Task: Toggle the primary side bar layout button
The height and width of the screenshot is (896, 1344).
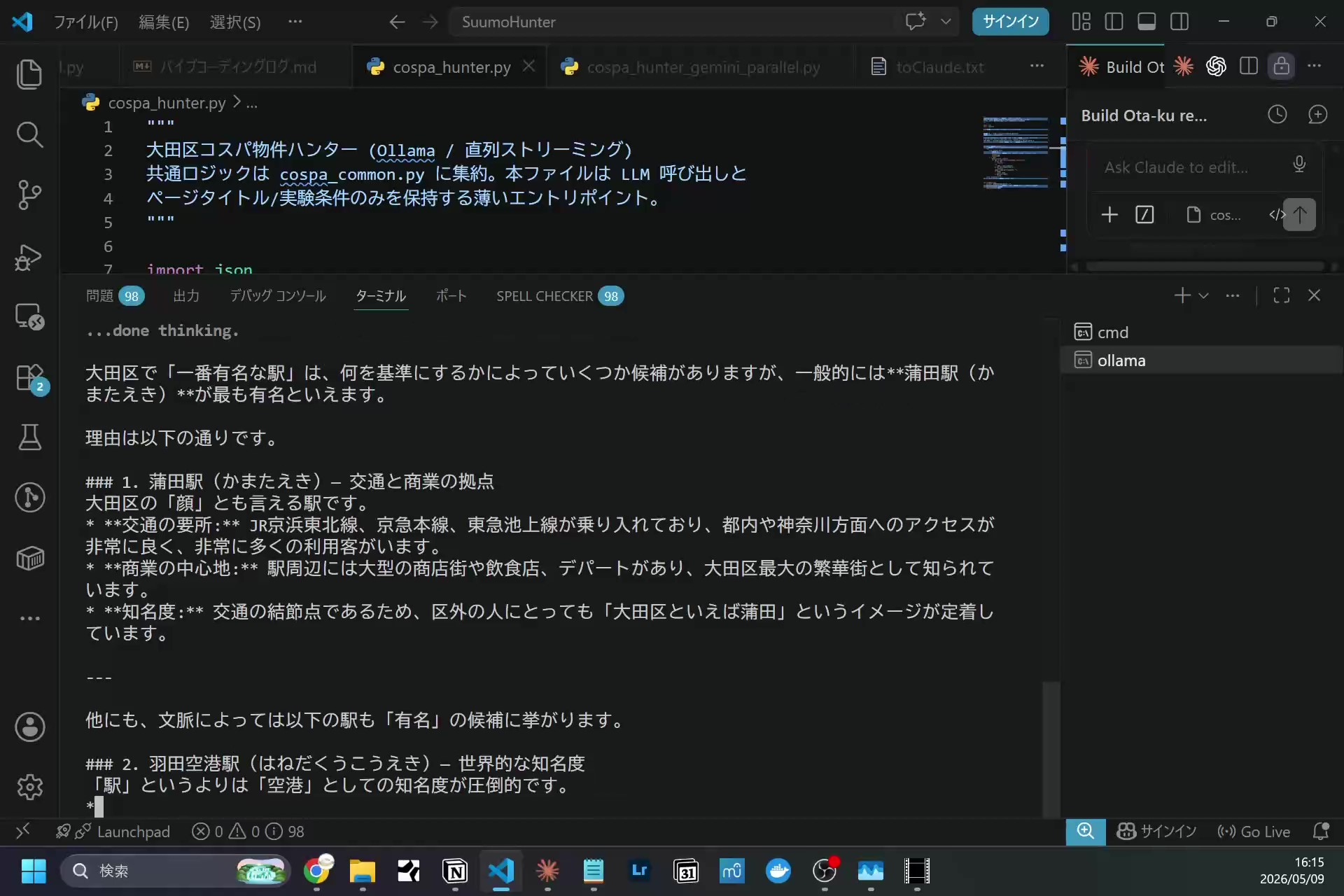Action: point(1114,22)
